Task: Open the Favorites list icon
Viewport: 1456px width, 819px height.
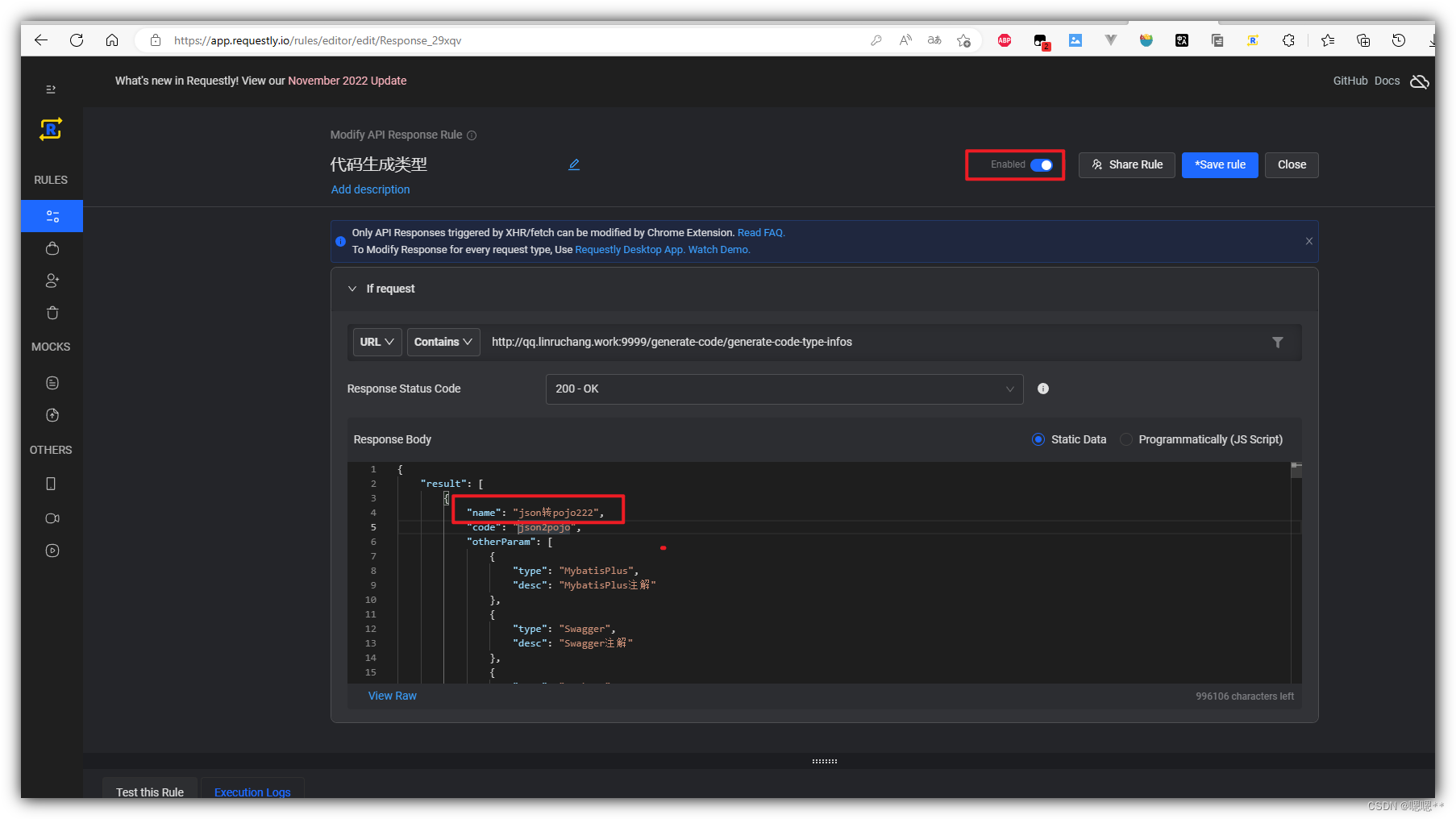Action: coord(1328,40)
